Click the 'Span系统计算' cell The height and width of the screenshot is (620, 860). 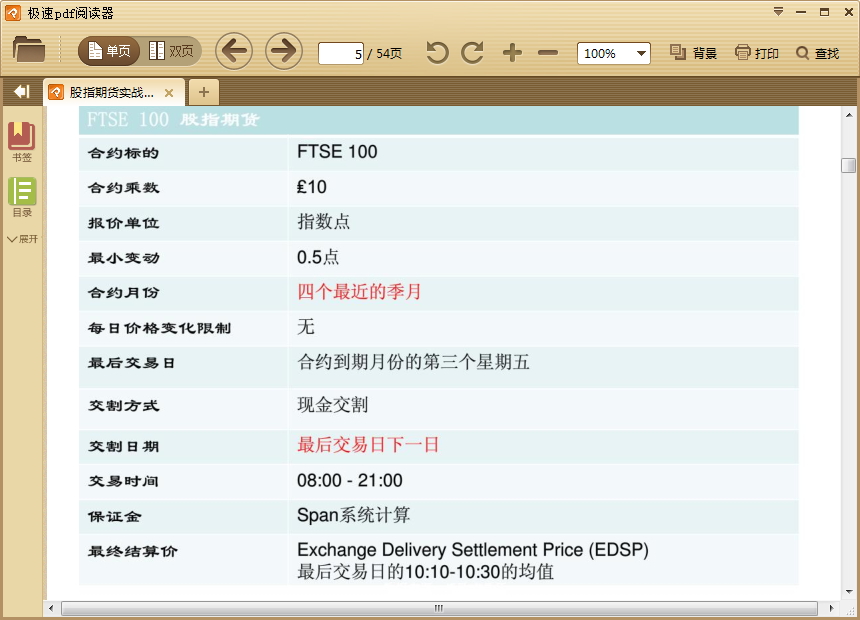click(x=353, y=515)
